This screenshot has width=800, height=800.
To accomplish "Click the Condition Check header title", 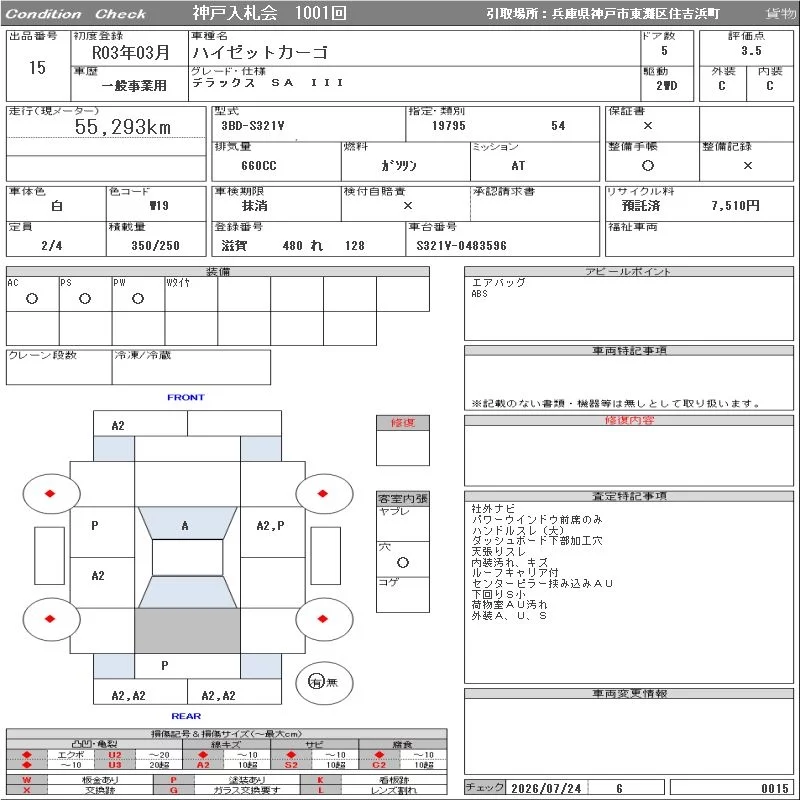I will (x=76, y=14).
